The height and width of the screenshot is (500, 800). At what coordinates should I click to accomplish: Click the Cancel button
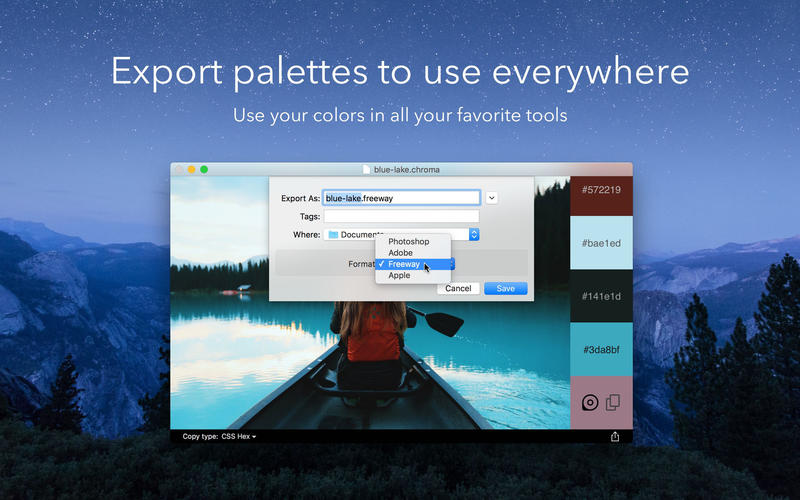pos(458,288)
